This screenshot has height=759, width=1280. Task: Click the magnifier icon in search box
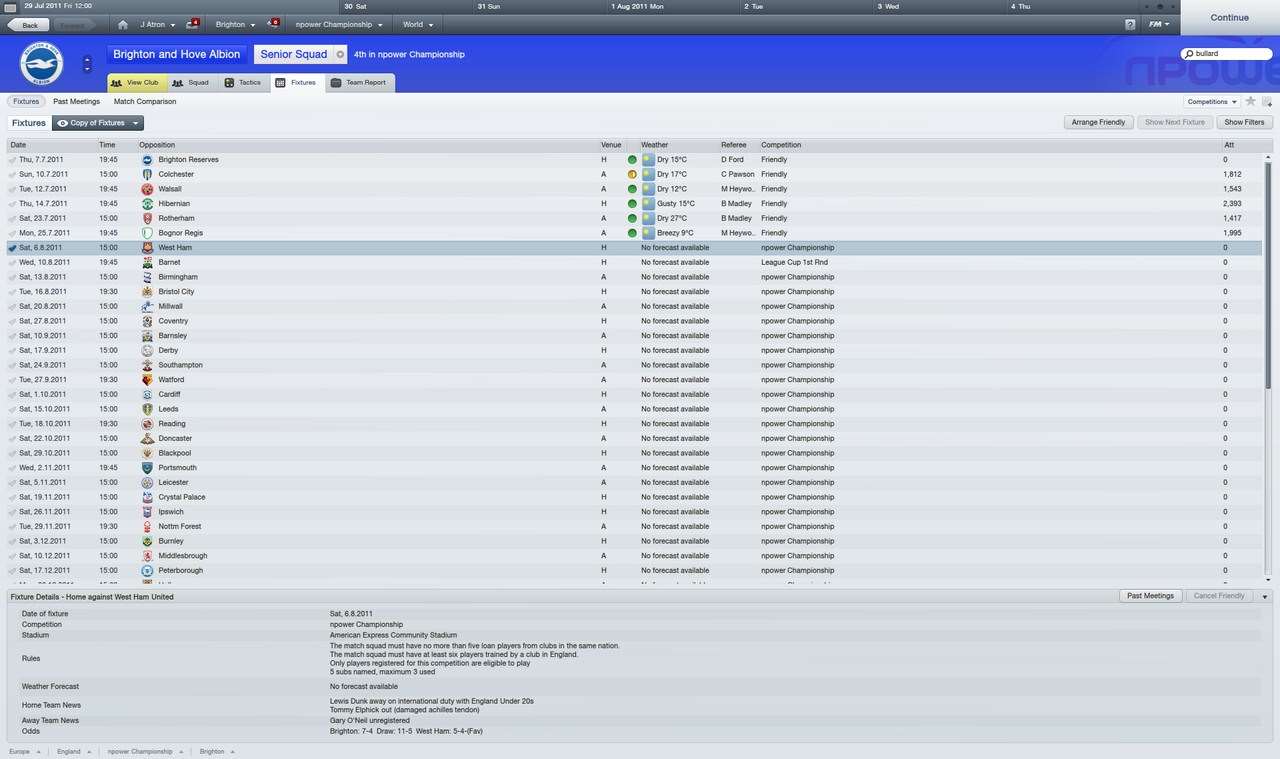click(x=1188, y=54)
